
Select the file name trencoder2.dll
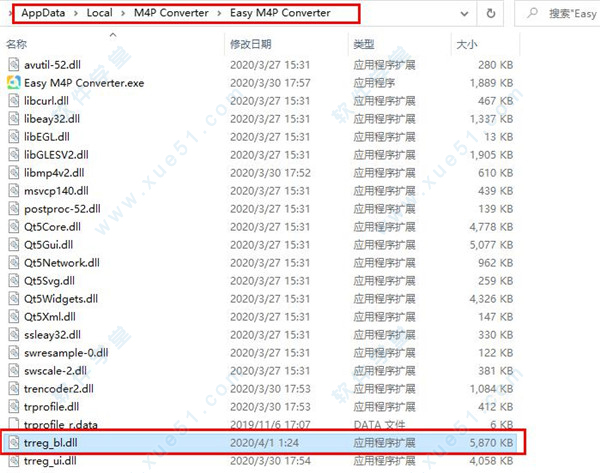point(59,388)
